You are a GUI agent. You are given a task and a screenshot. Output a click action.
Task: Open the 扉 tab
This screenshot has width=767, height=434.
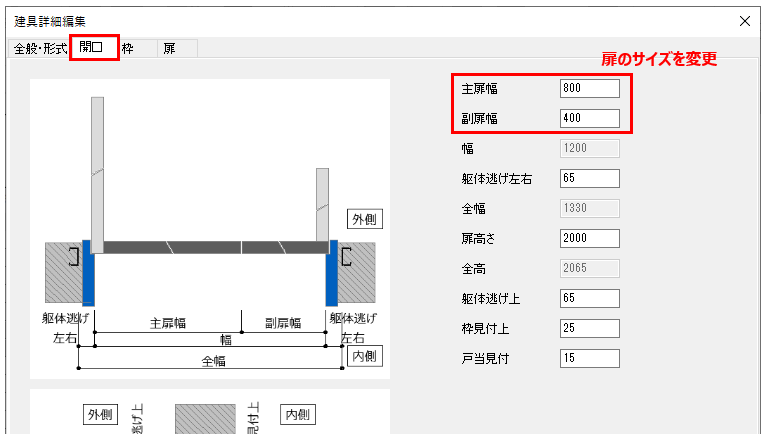point(177,48)
